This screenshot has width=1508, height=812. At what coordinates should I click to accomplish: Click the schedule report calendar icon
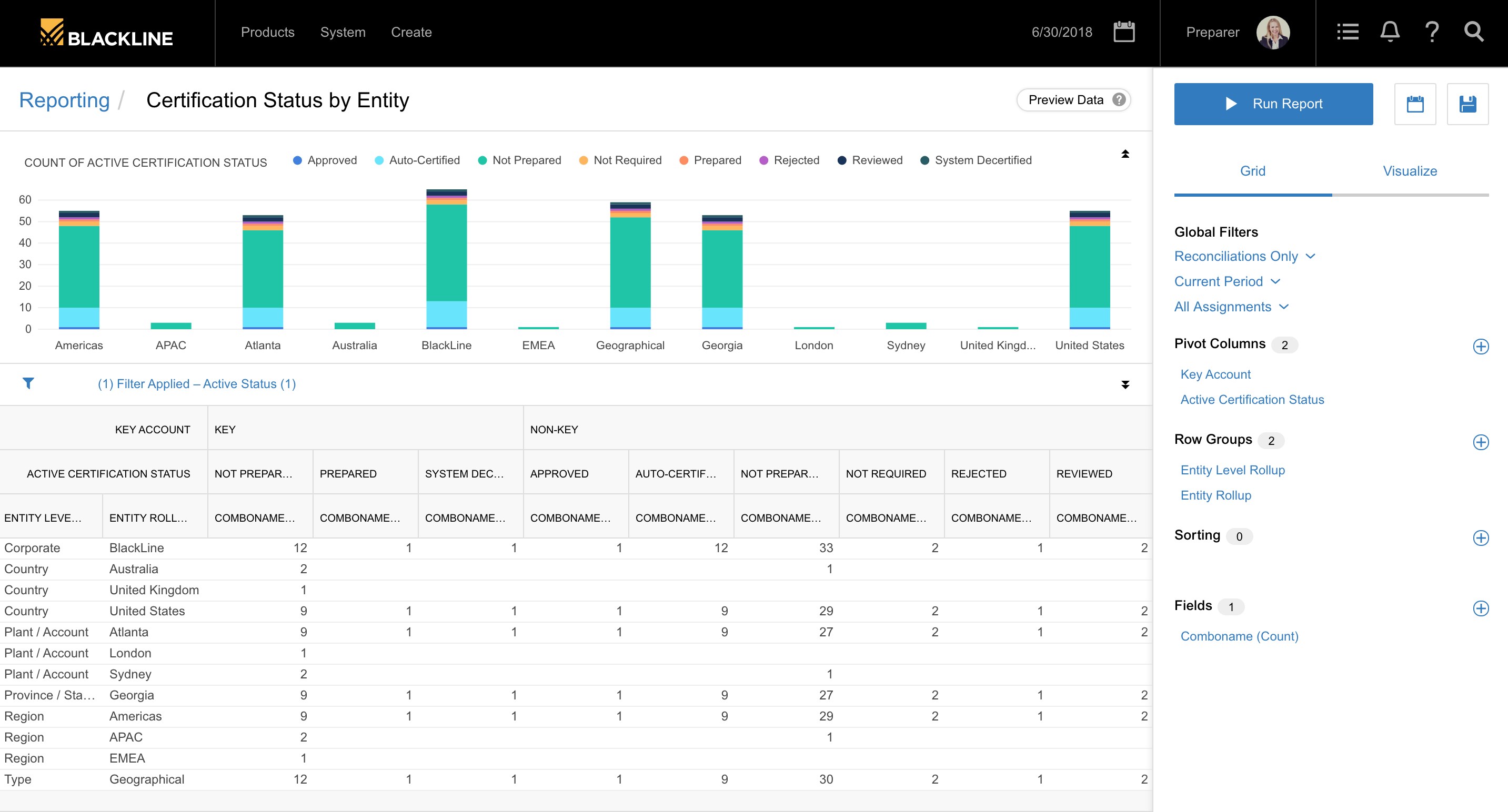(x=1415, y=104)
